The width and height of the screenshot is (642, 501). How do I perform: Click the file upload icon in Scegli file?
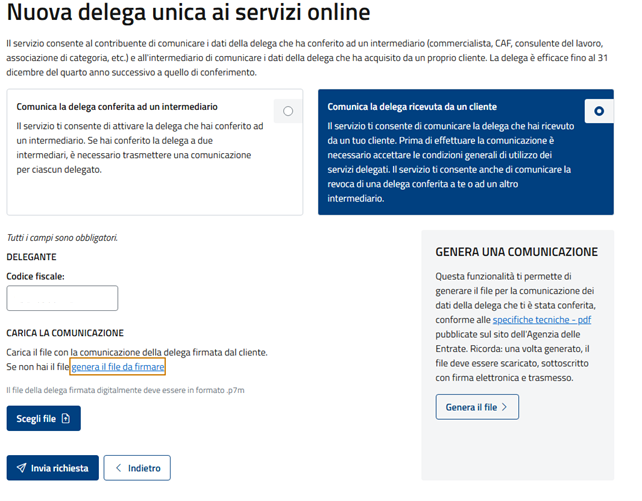click(66, 419)
